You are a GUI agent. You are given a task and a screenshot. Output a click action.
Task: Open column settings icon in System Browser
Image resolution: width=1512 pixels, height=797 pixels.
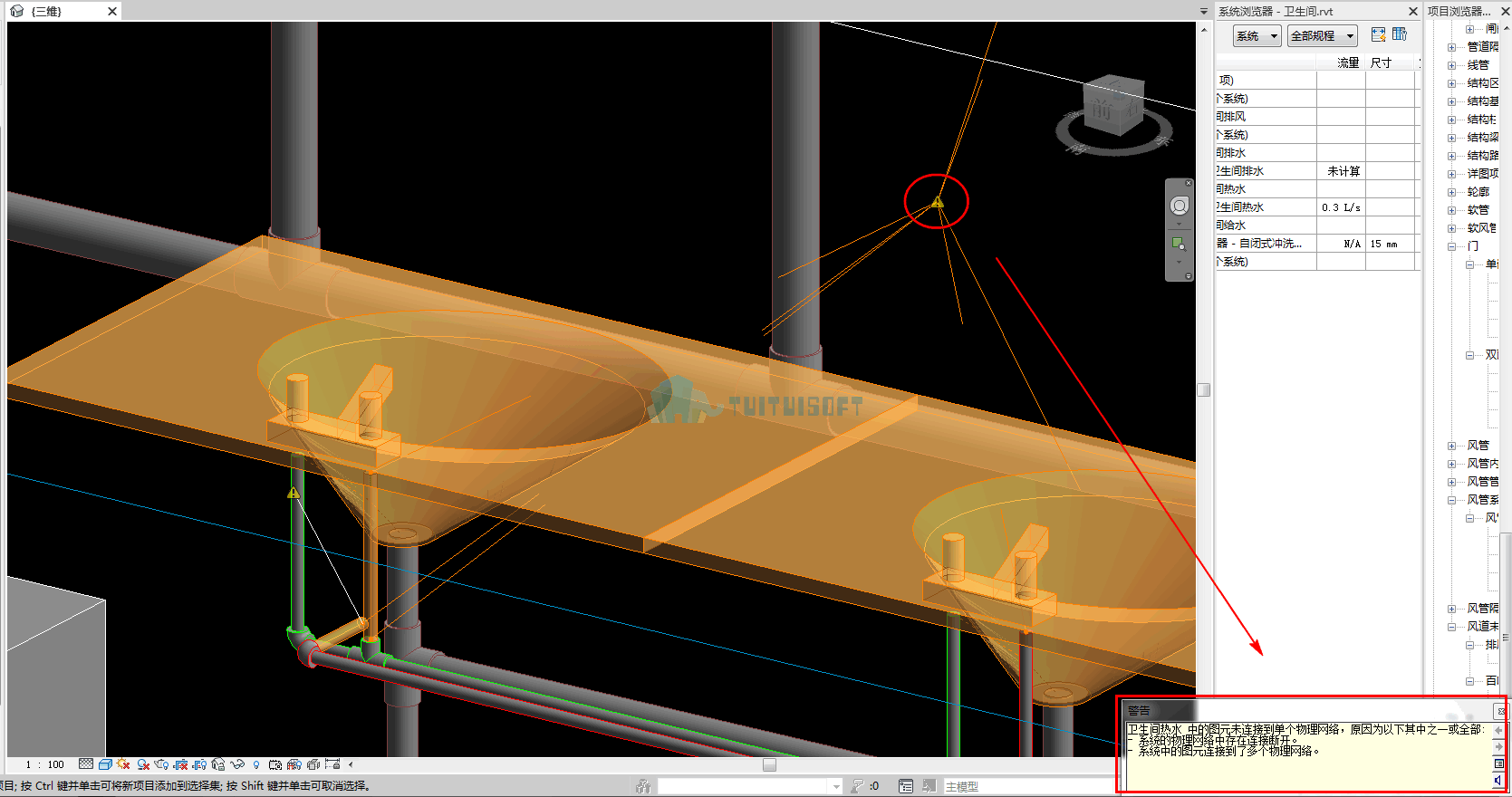pos(1400,34)
